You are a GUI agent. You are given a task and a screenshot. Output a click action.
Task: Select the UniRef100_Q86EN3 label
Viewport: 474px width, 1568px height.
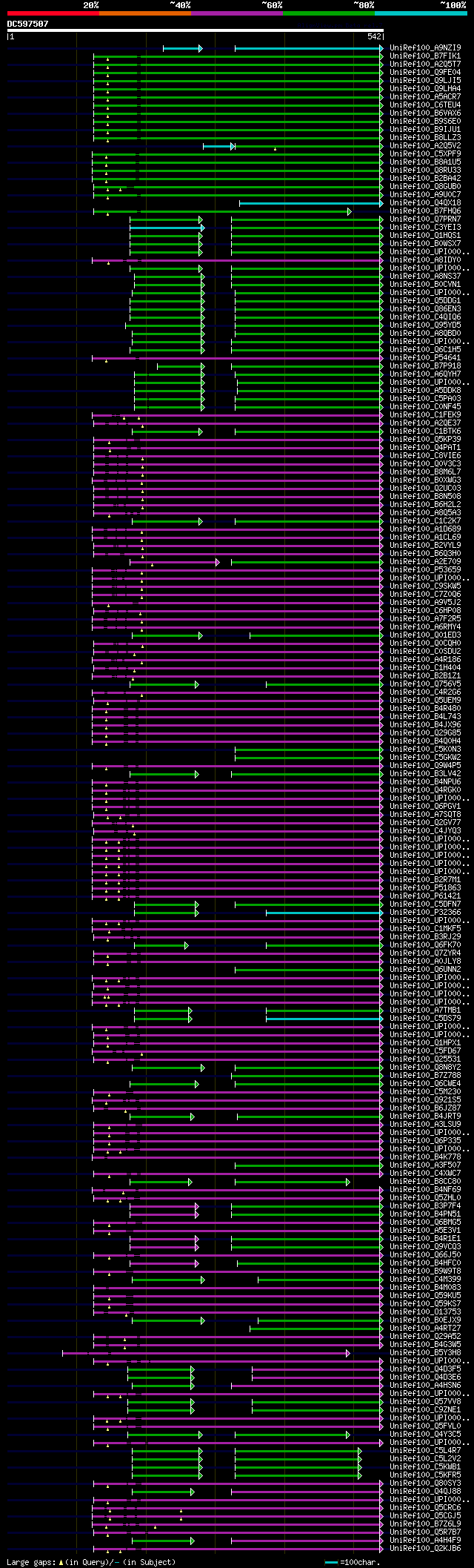pos(425,309)
